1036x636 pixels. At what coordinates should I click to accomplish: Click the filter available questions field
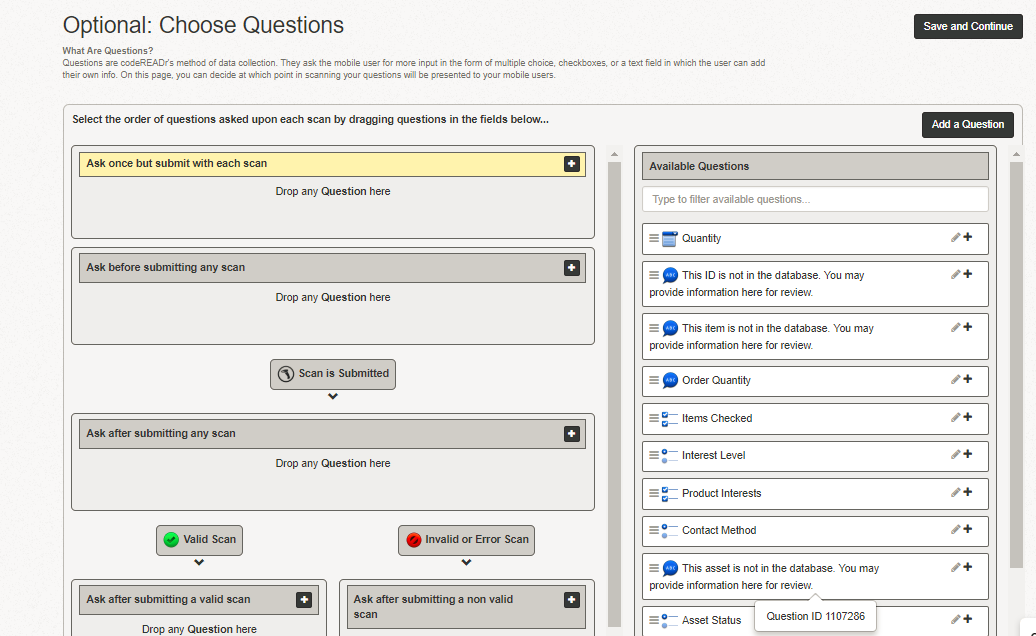coord(815,199)
